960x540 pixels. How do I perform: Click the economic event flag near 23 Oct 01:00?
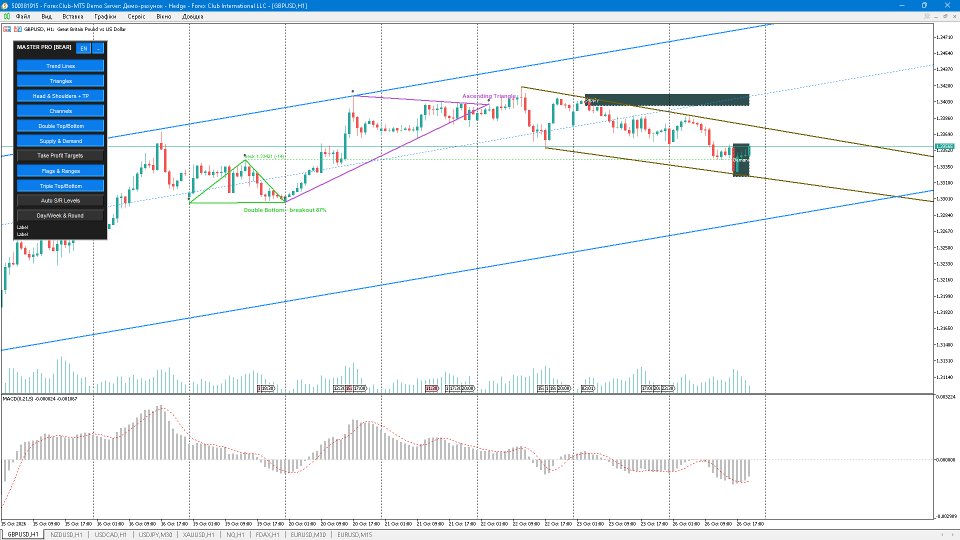tap(587, 388)
